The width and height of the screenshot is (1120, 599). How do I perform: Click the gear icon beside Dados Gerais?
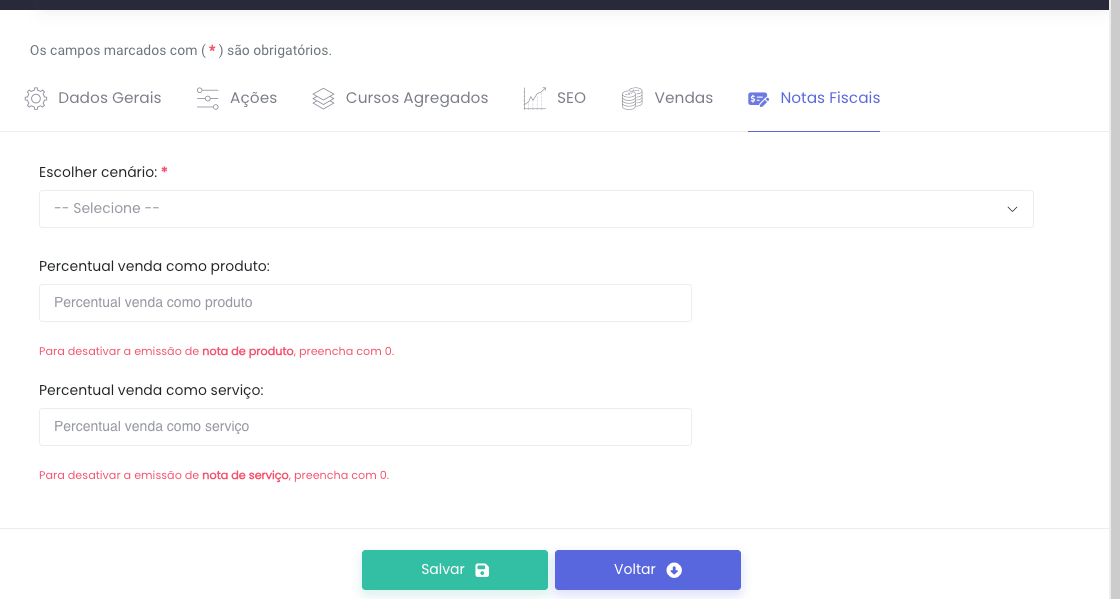pos(36,99)
